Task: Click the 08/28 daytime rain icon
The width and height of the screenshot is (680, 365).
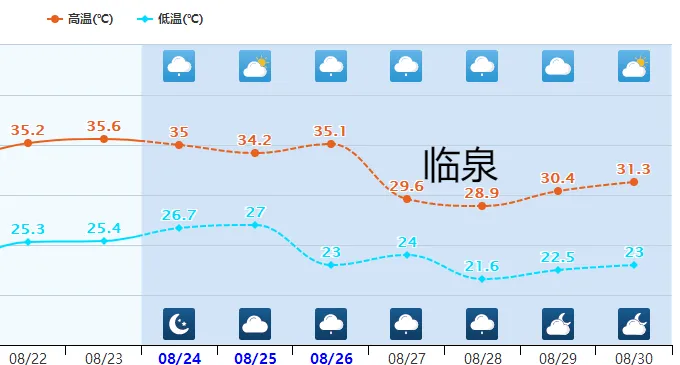Action: point(482,66)
